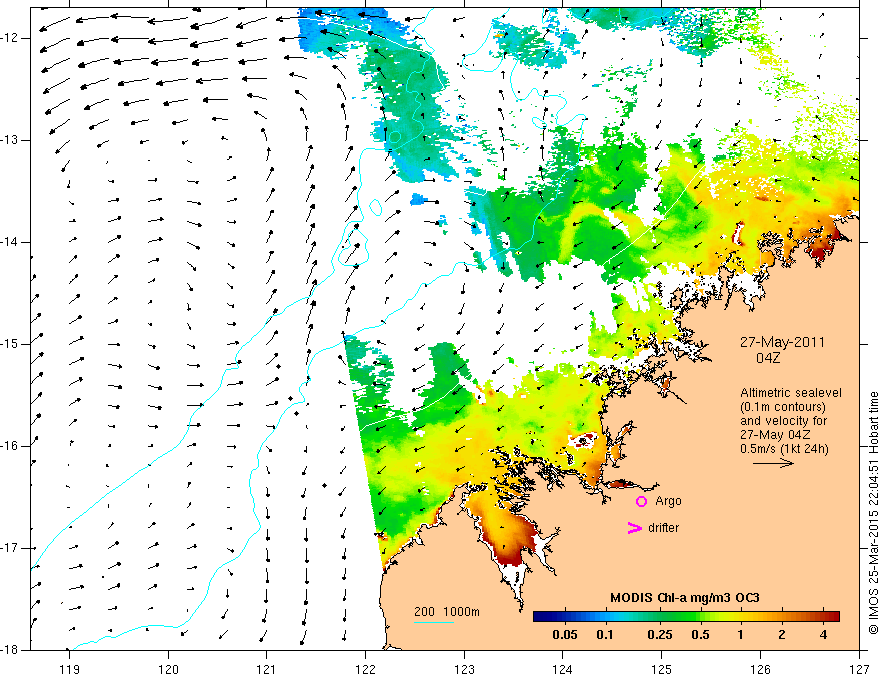Image resolution: width=880 pixels, height=680 pixels.
Task: Click the colorbar tick label '2'
Action: 782,635
